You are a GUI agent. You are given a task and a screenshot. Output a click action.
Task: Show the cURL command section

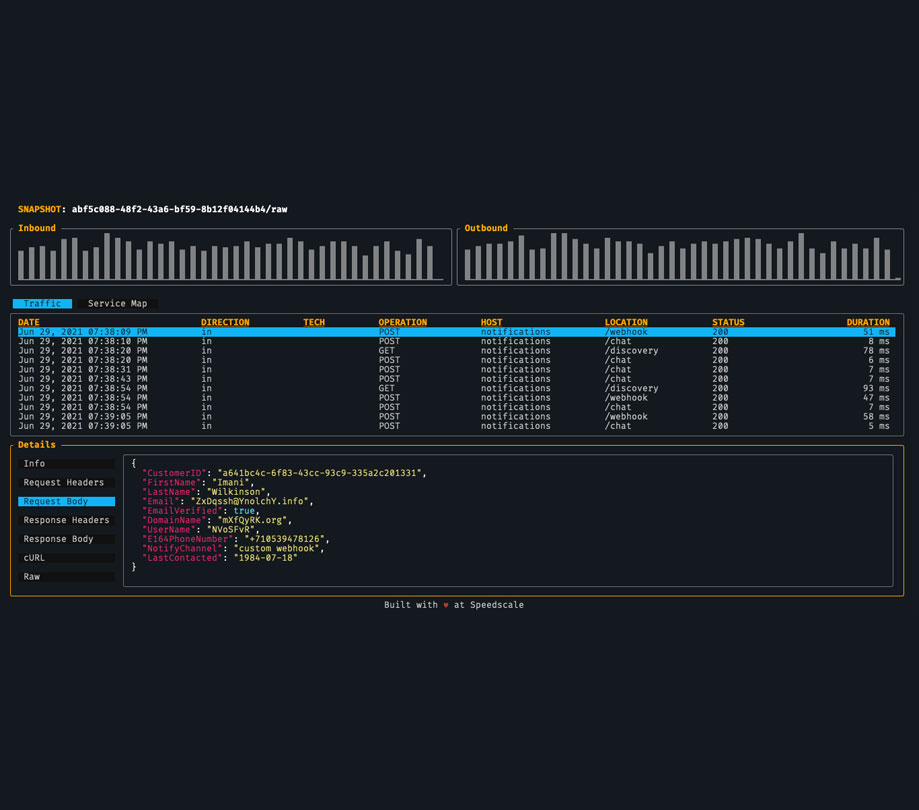click(x=66, y=558)
